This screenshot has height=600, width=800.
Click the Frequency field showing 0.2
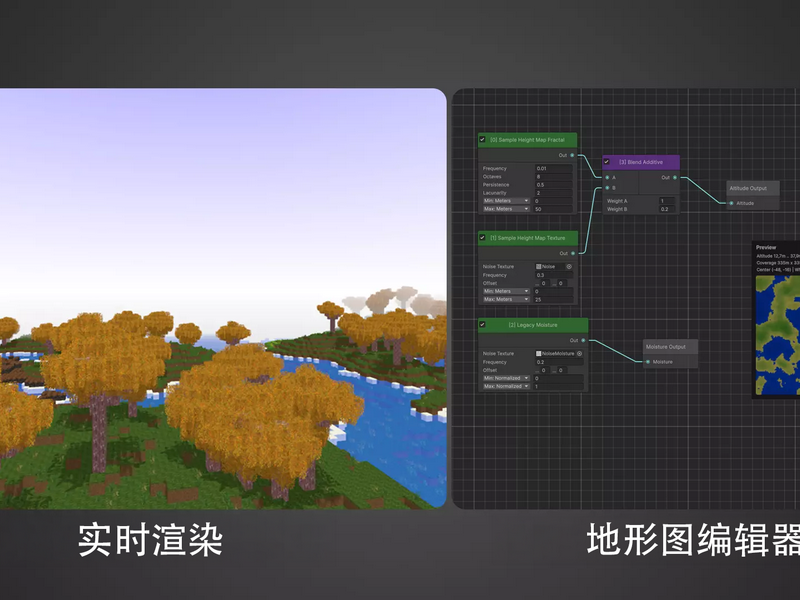click(x=559, y=362)
